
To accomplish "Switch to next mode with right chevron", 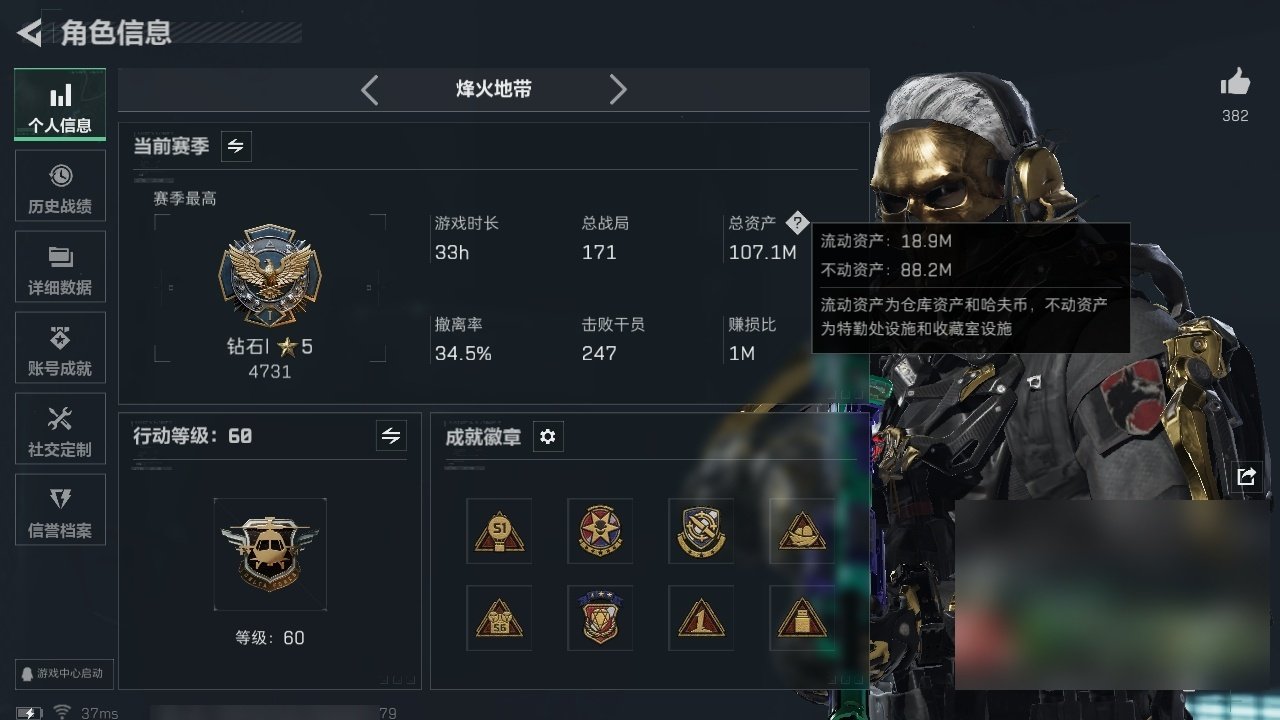I will pos(618,90).
